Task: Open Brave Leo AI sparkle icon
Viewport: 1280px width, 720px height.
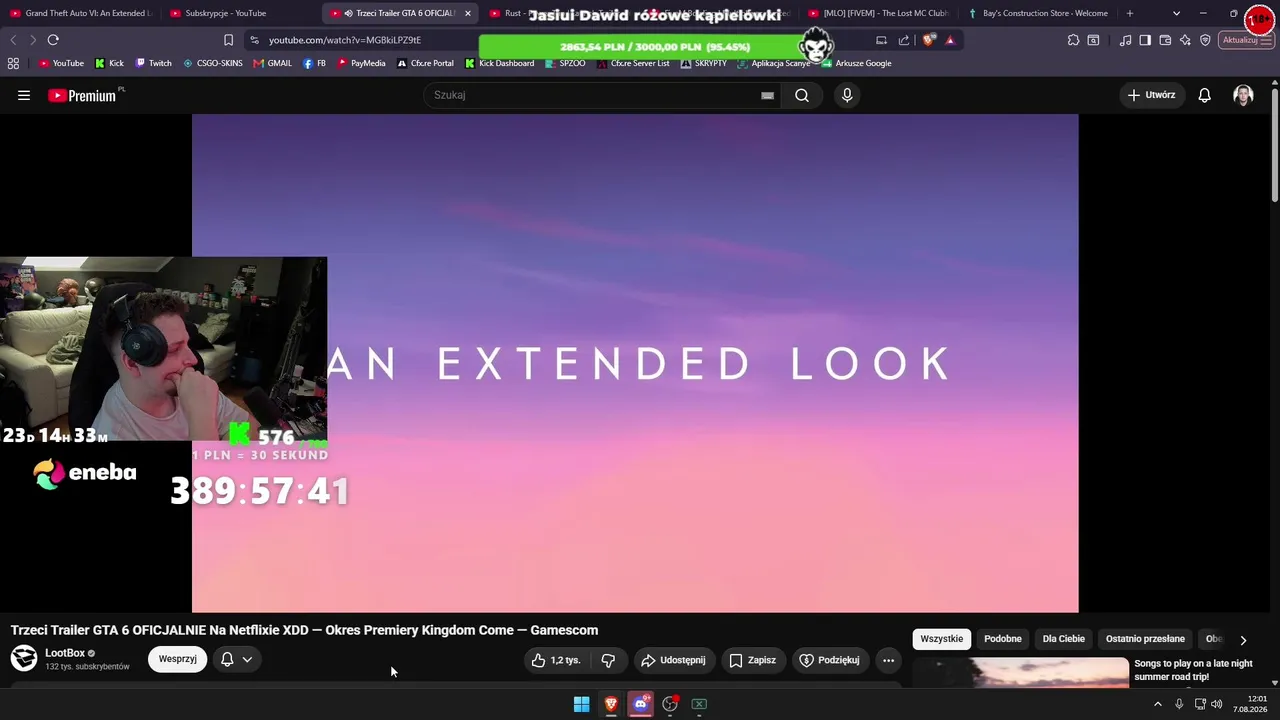Action: click(1185, 40)
